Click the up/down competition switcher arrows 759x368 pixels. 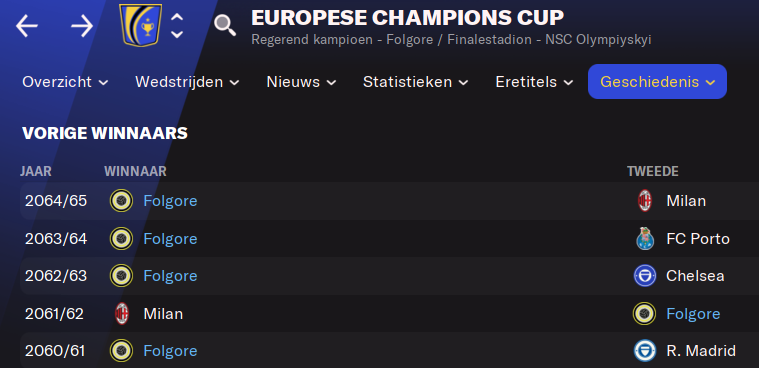point(177,26)
